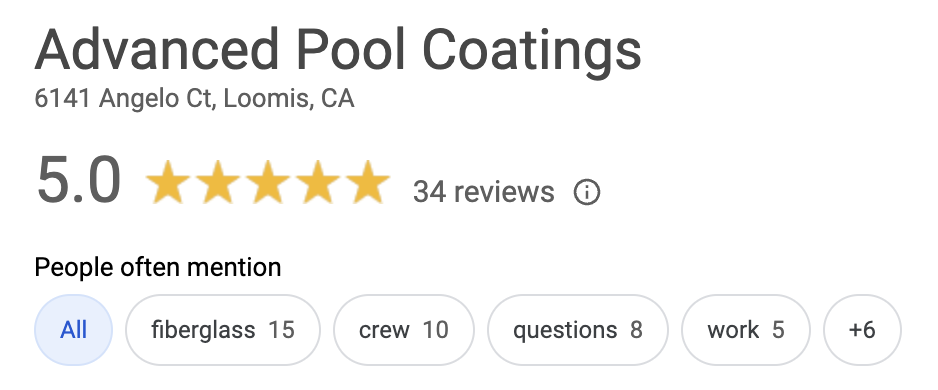Click the 5.0 rating score

78,181
